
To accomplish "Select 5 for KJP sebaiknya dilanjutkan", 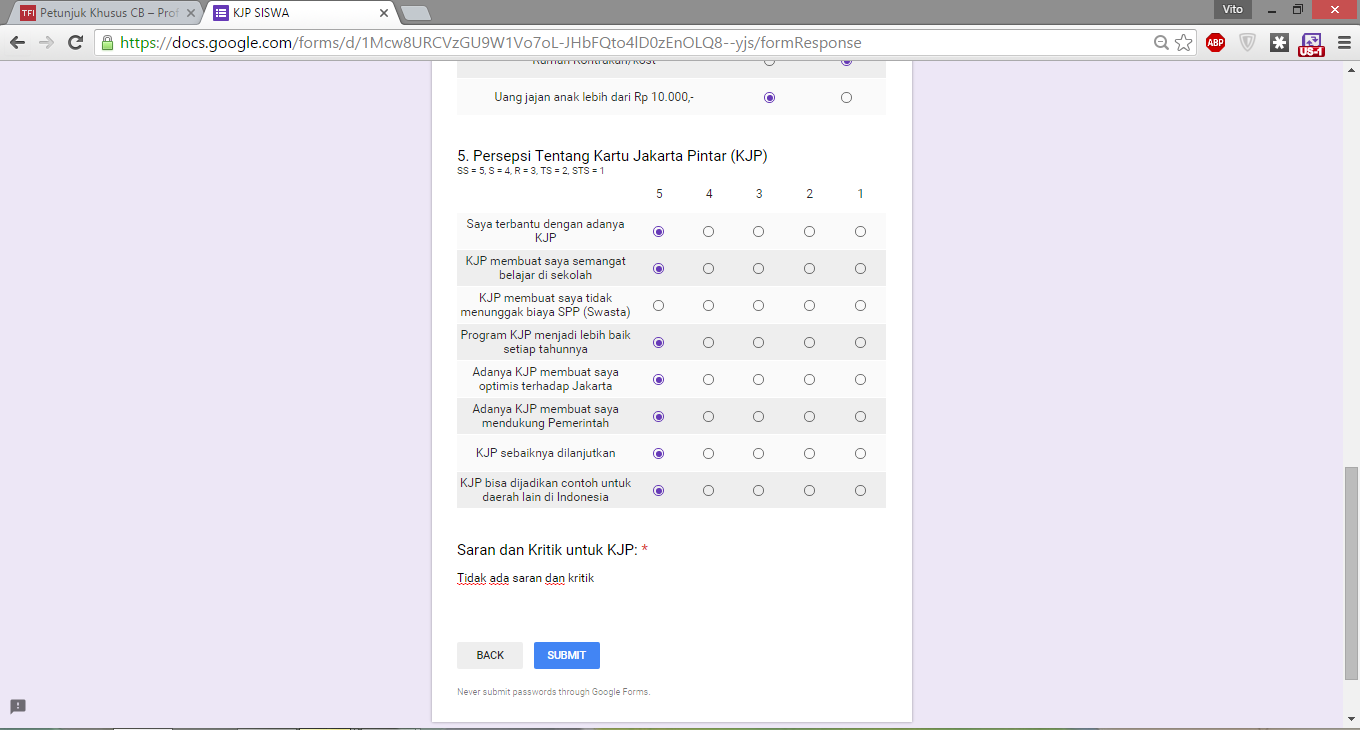I will point(658,453).
